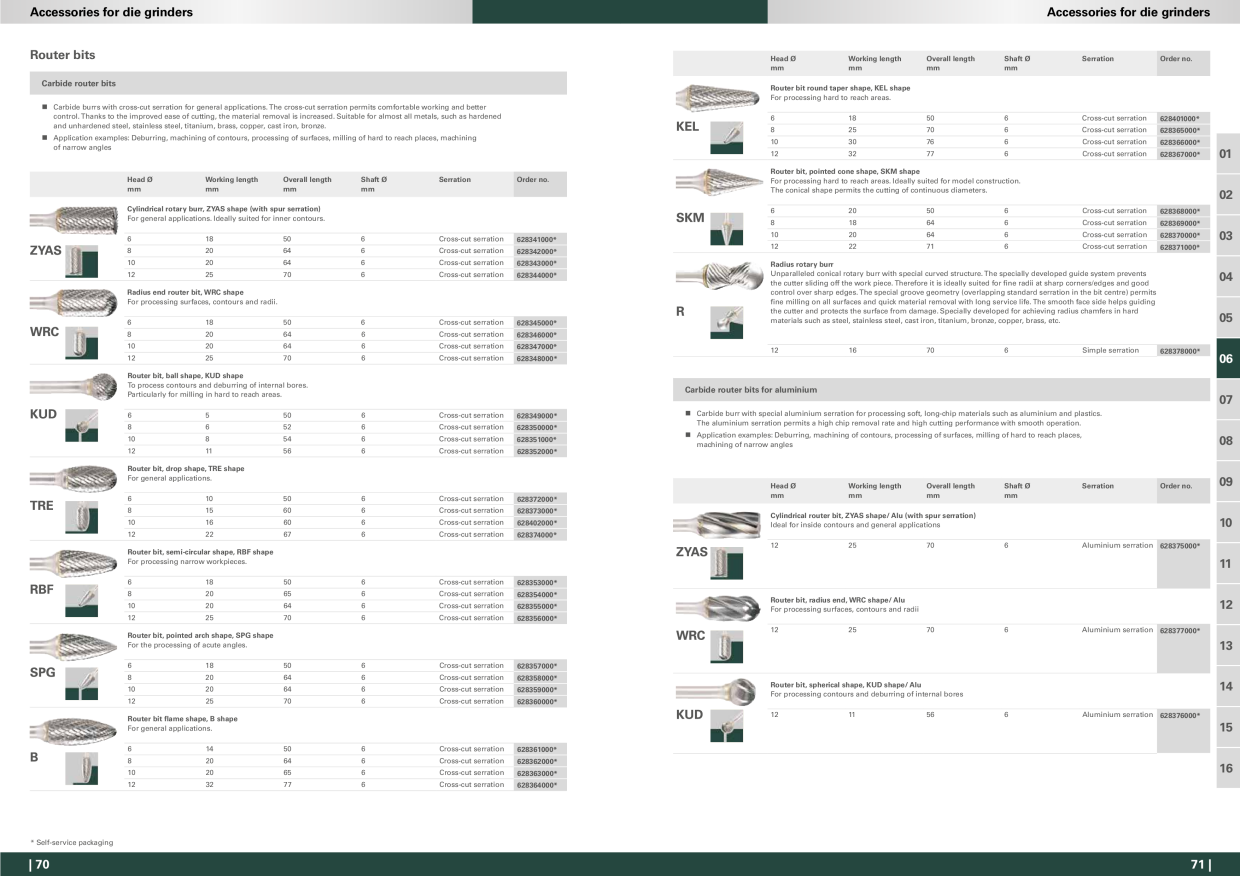Click left page header 'Accessories for die grinders'
This screenshot has height=876, width=1240.
point(111,12)
